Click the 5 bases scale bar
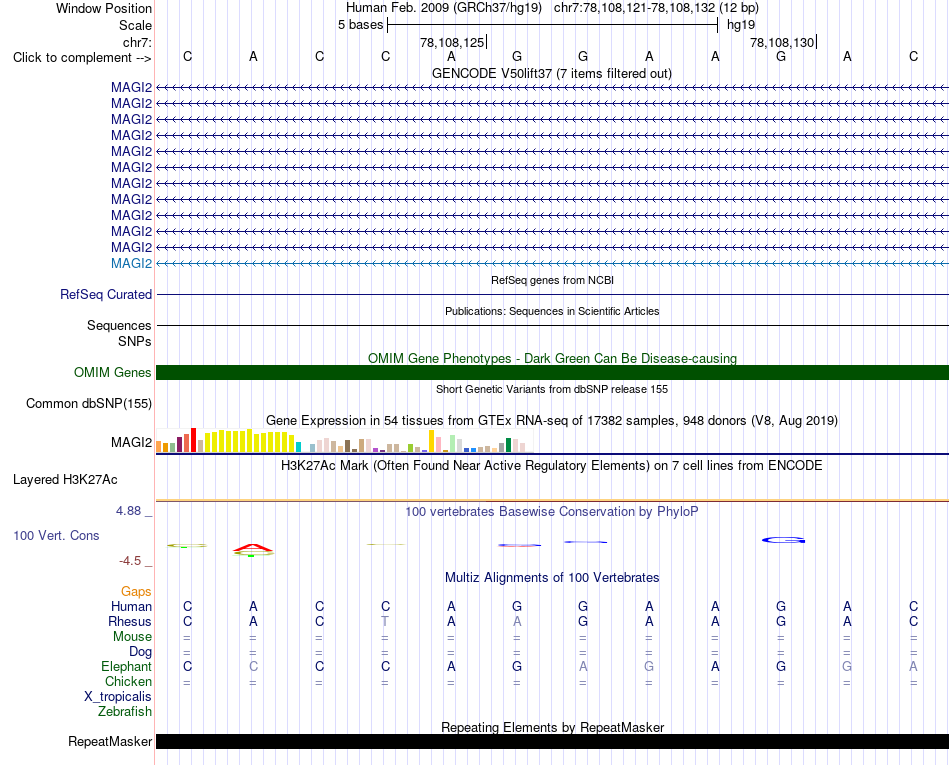 (553, 25)
